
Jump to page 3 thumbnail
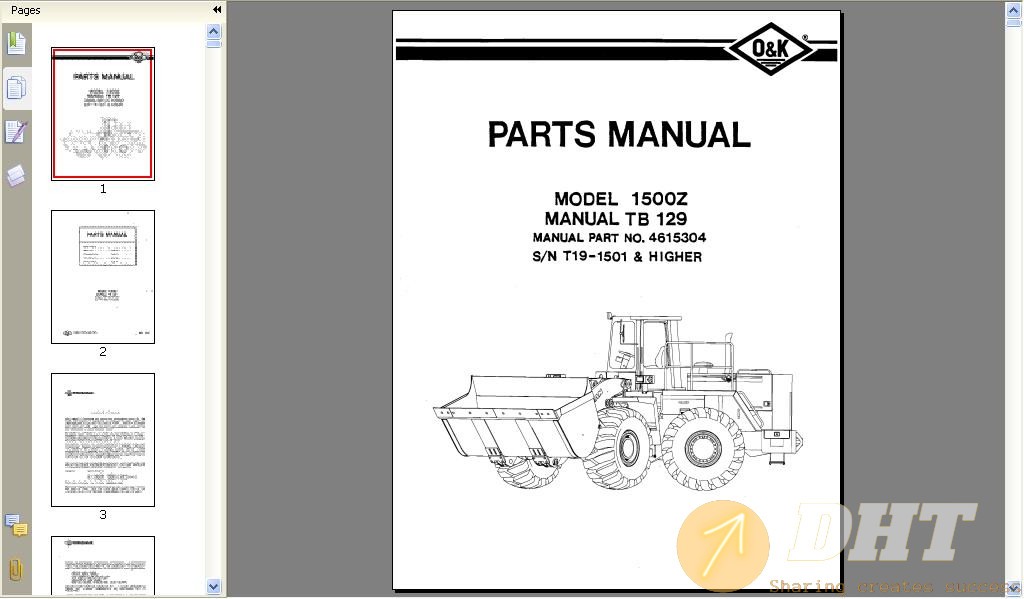(x=103, y=440)
